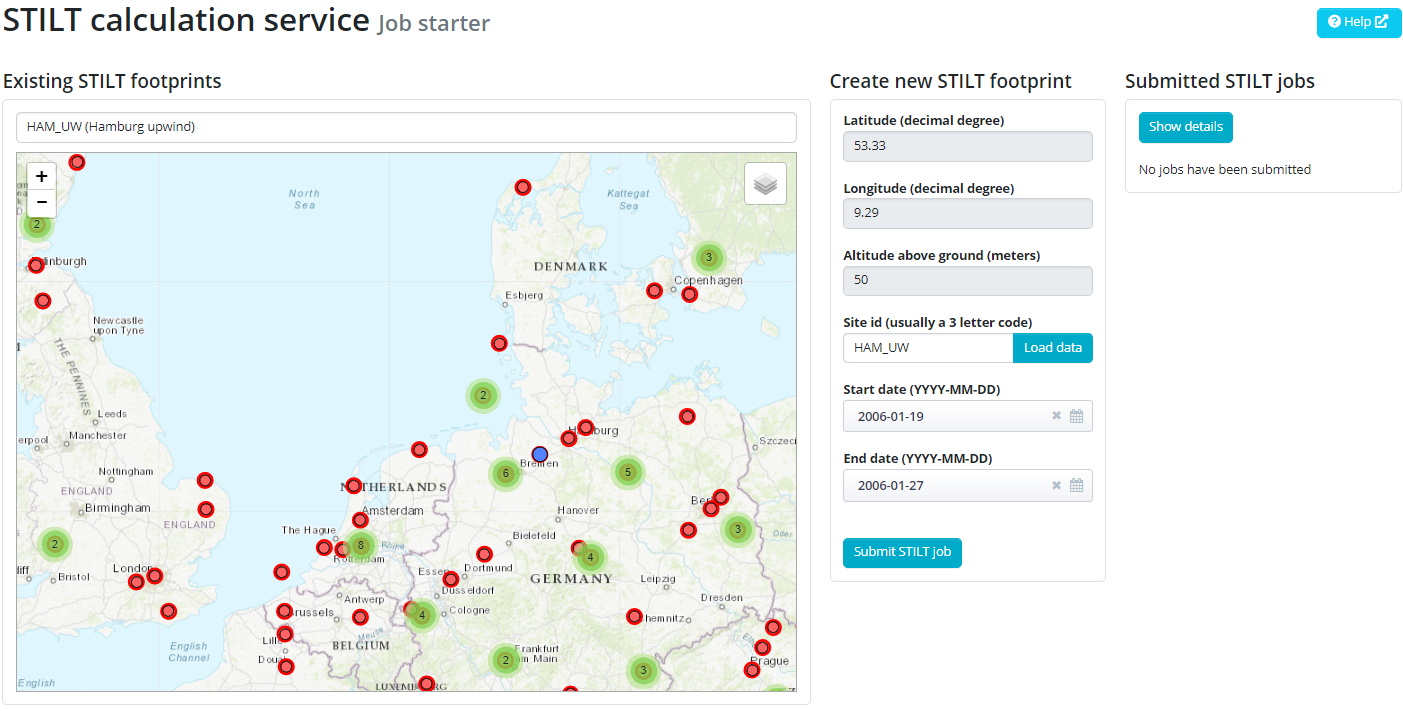Zoom out on the map

pyautogui.click(x=42, y=203)
